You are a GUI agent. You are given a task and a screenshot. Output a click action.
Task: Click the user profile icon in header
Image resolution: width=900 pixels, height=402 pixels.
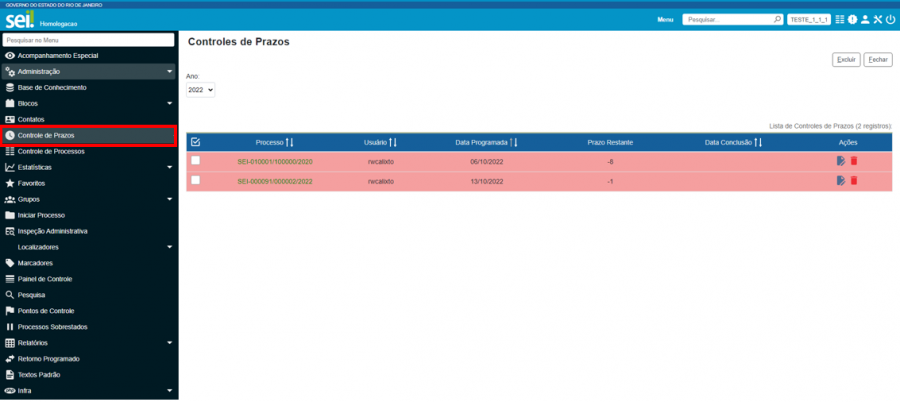[x=865, y=19]
